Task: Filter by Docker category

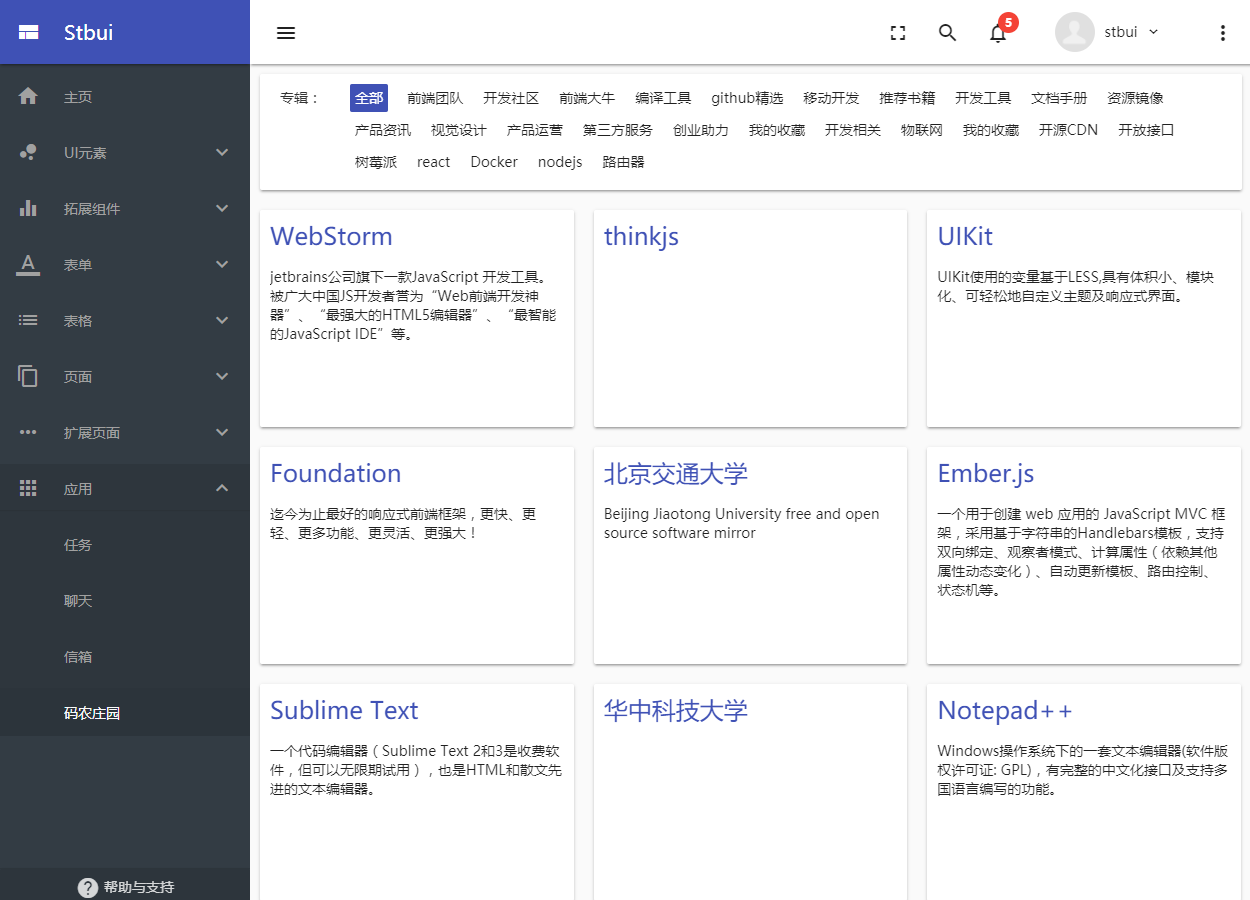Action: click(494, 162)
